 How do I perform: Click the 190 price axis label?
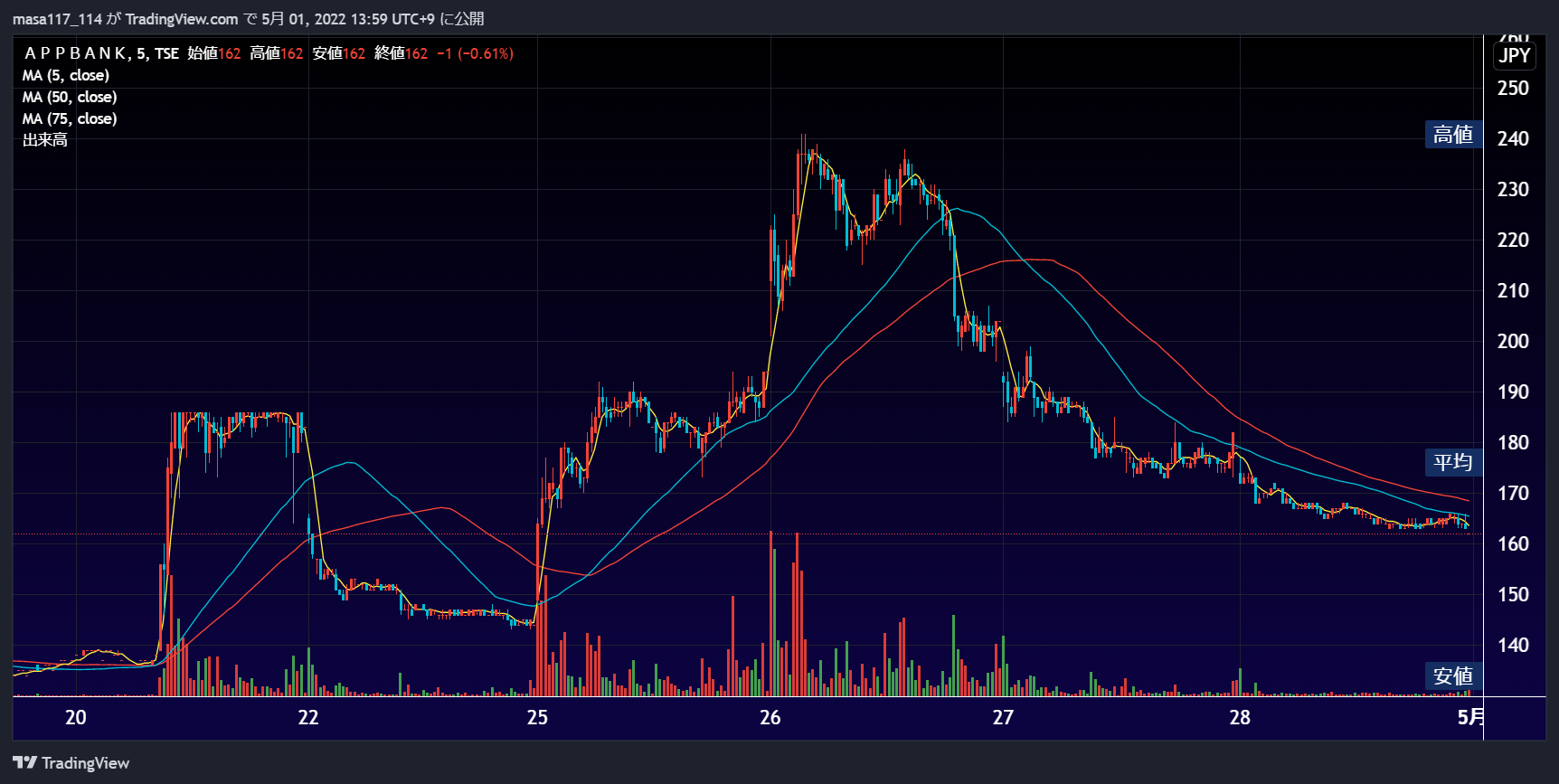pyautogui.click(x=1513, y=392)
